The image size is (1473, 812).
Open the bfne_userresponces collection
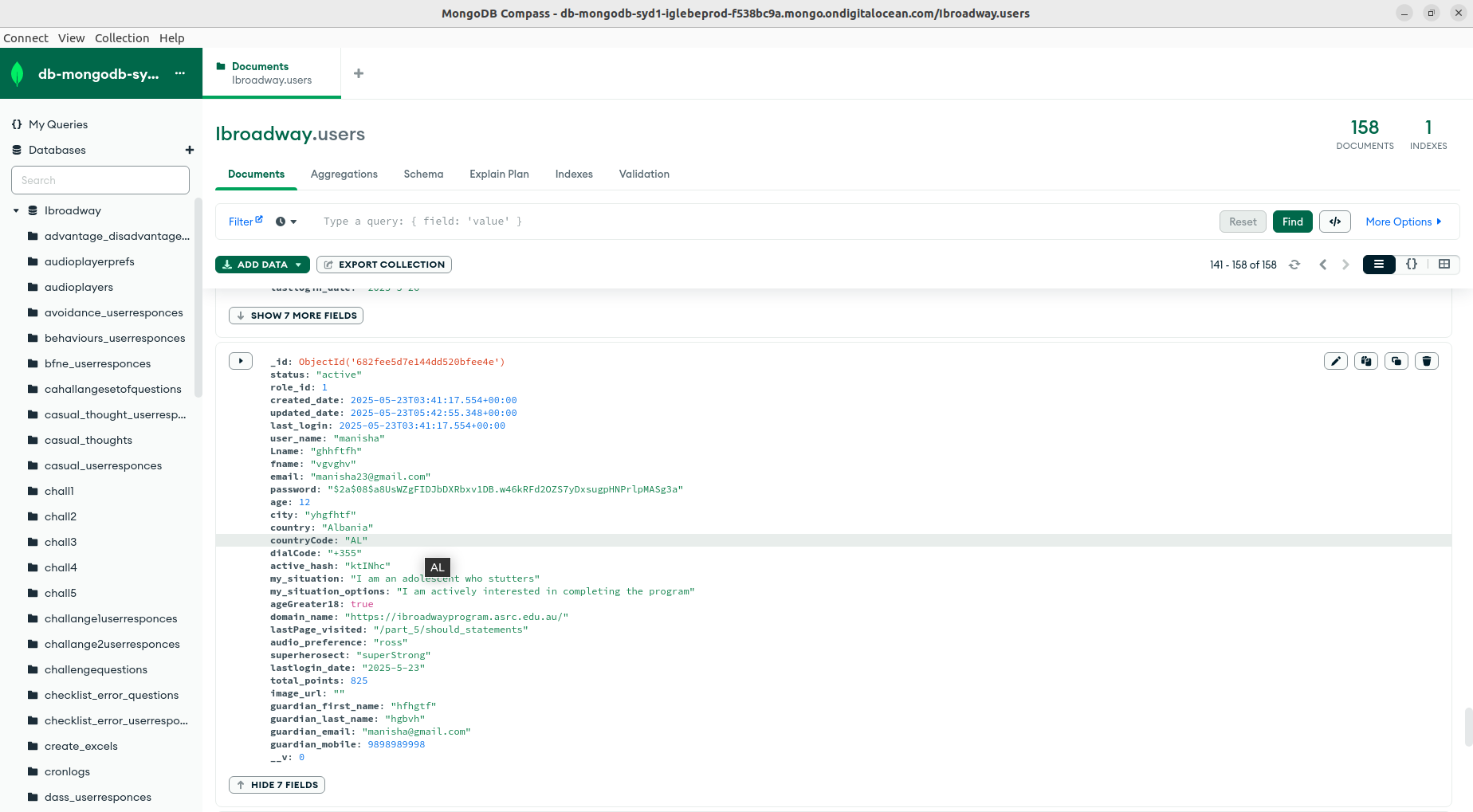(97, 363)
